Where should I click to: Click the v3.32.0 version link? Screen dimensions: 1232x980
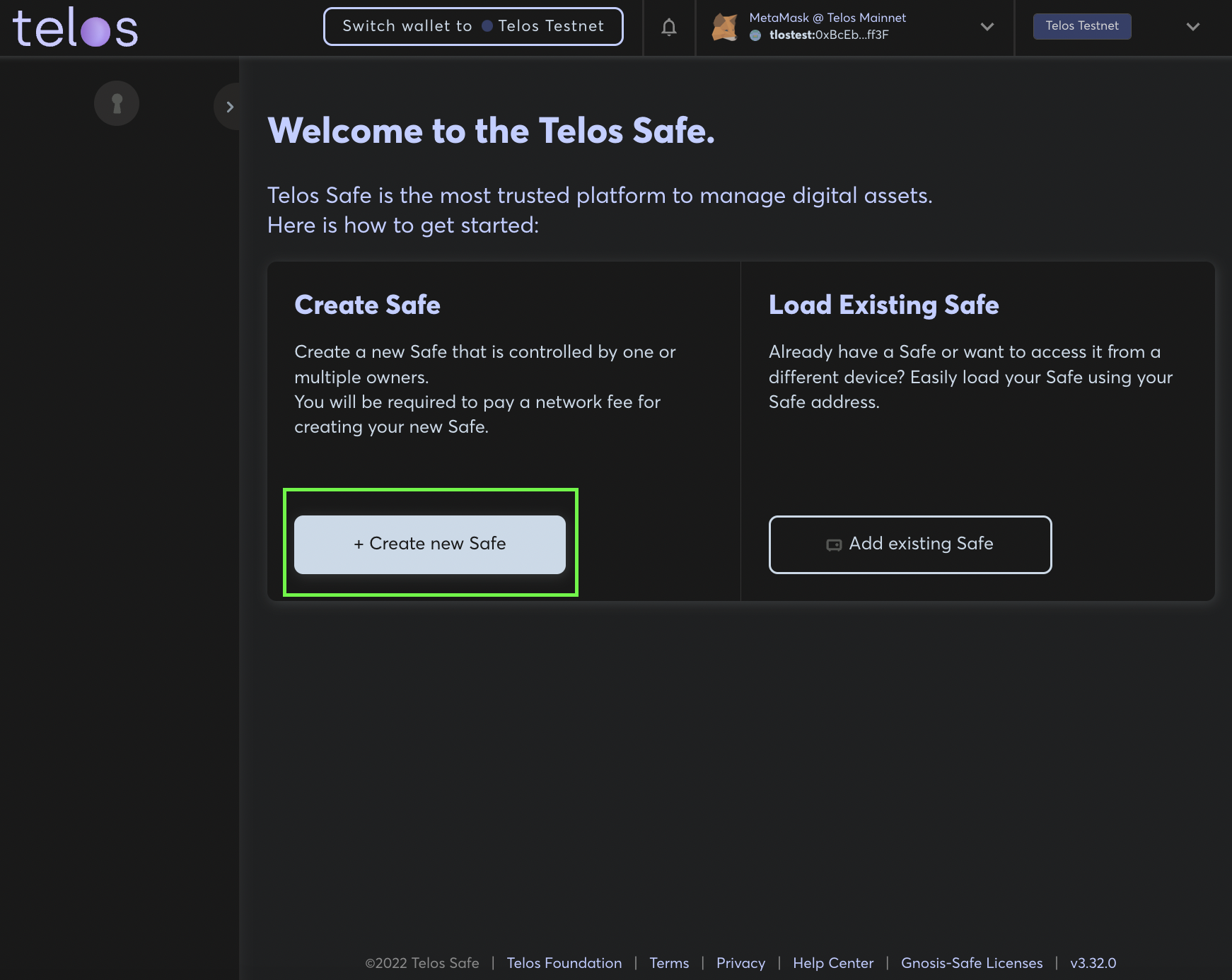(1093, 963)
